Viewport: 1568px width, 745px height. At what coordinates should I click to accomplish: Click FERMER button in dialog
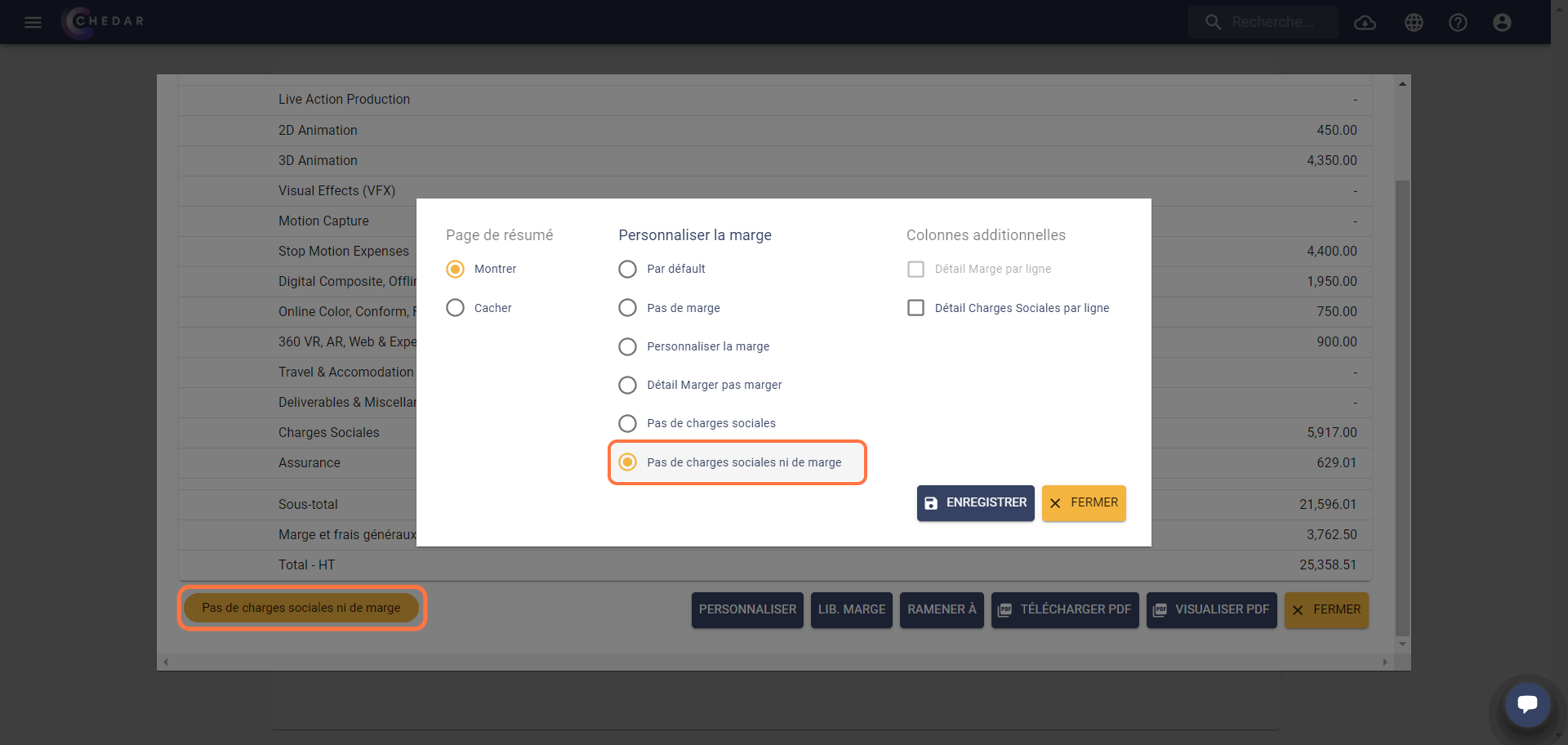pyautogui.click(x=1084, y=503)
